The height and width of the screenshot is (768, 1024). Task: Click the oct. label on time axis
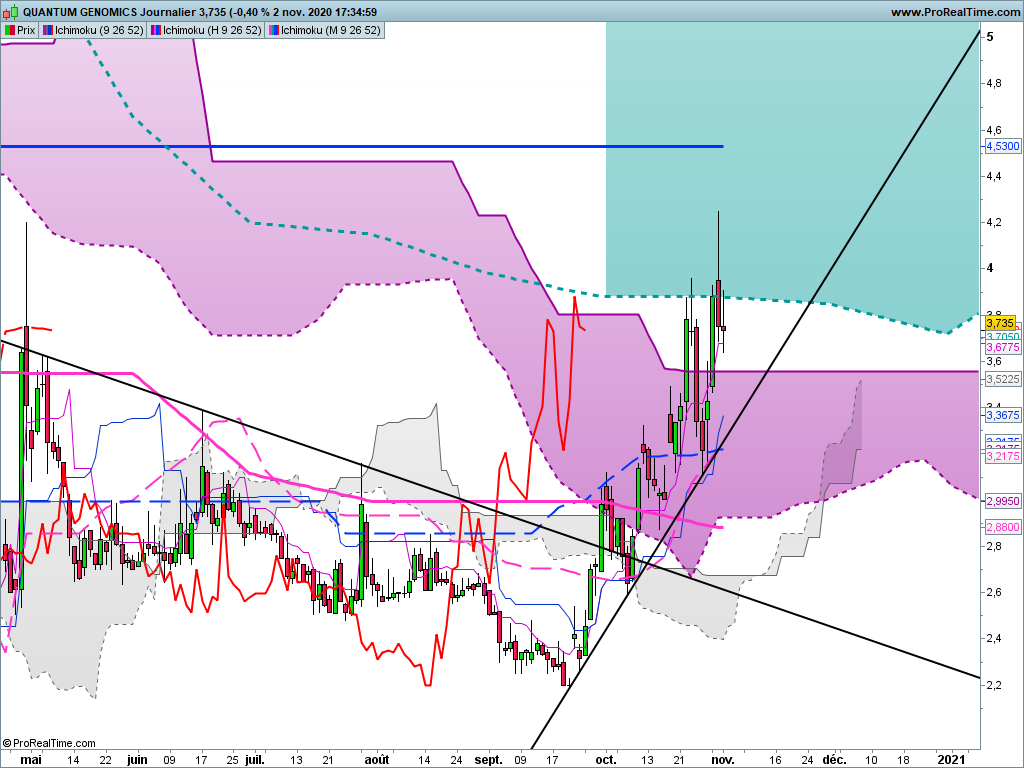coord(605,760)
